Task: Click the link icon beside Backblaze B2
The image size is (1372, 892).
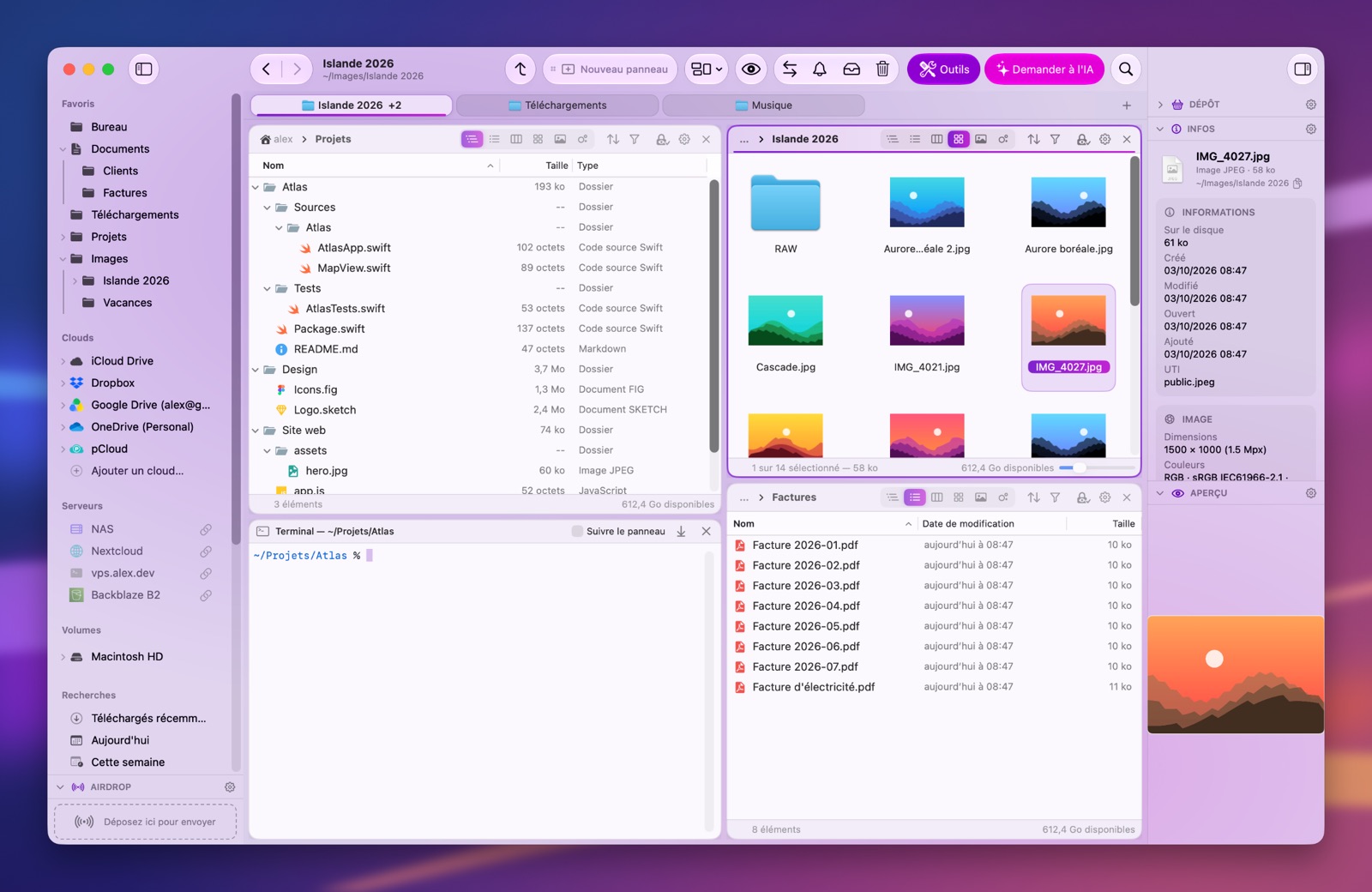Action: [206, 595]
